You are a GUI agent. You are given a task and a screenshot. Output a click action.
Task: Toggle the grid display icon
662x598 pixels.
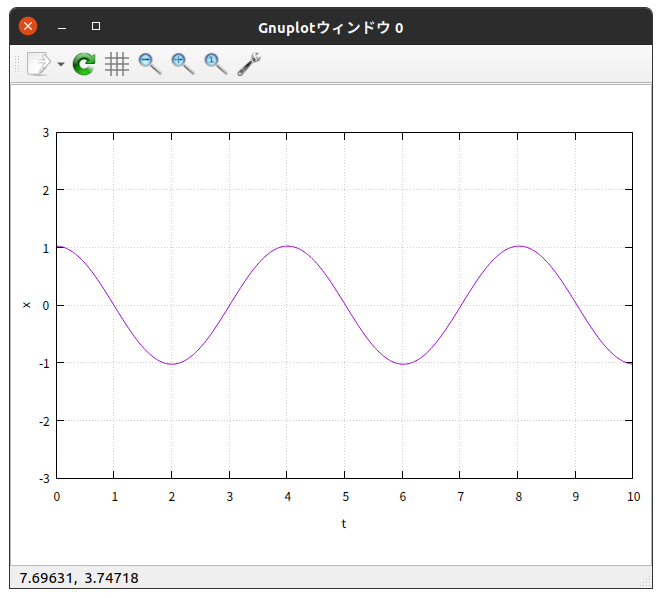[x=117, y=64]
